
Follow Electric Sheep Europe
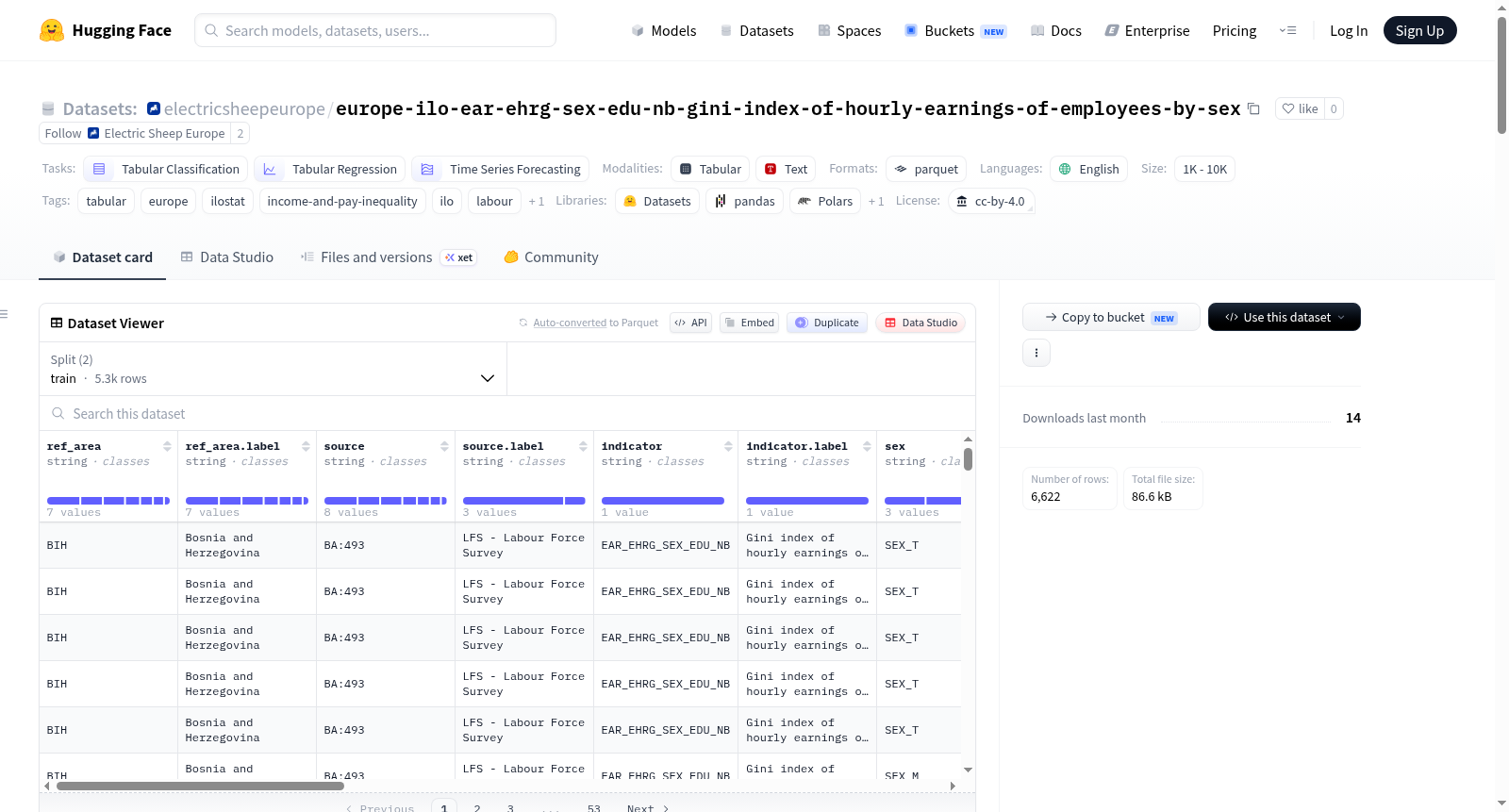[x=135, y=133]
